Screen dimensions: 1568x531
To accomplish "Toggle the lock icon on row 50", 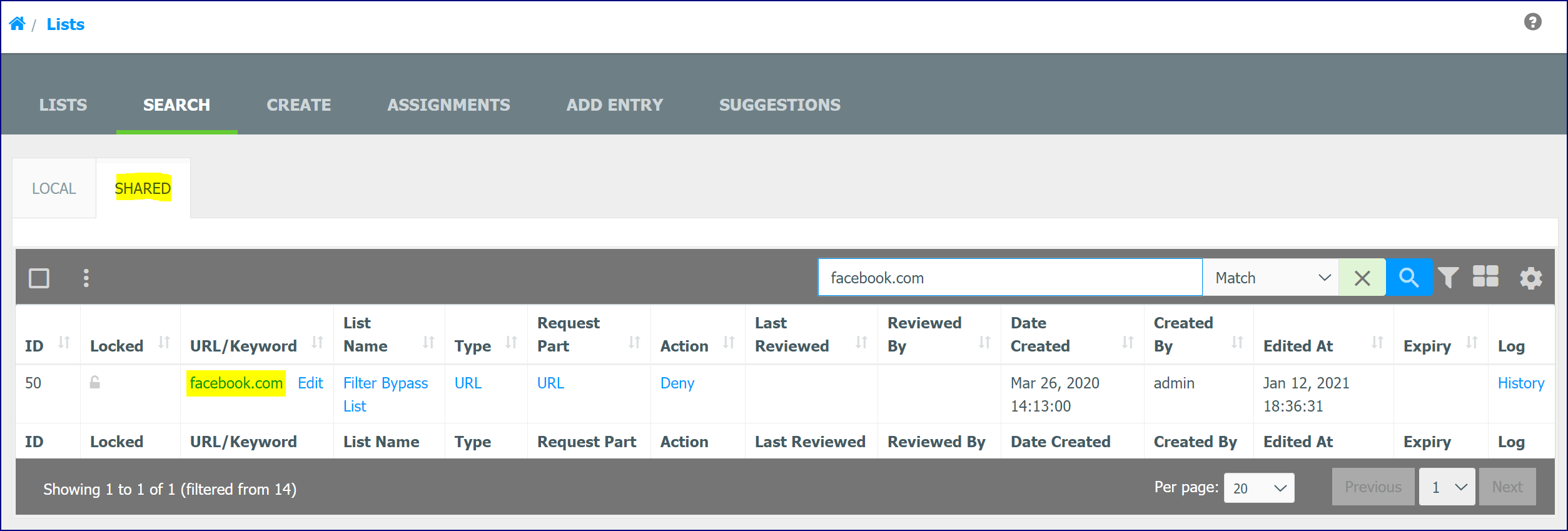I will click(95, 382).
